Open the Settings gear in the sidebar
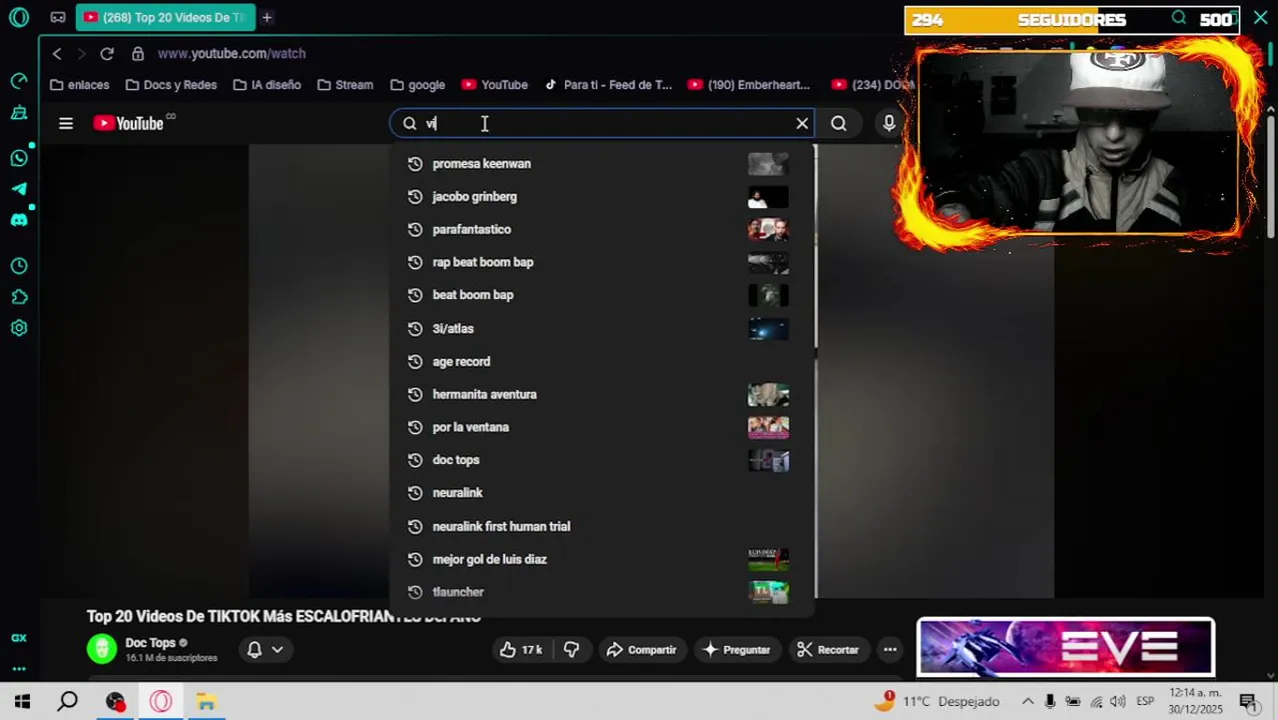The height and width of the screenshot is (720, 1278). [x=19, y=328]
